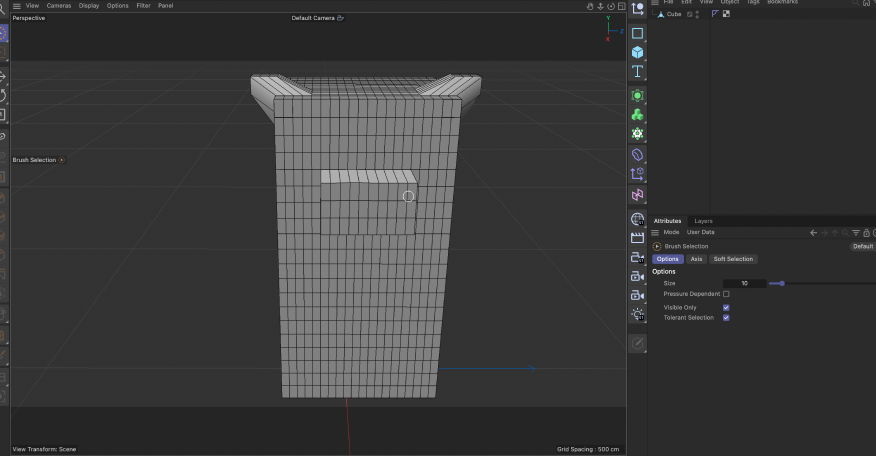The height and width of the screenshot is (456, 876).
Task: Select the Cloner (MoGraph) icon
Action: 637,114
